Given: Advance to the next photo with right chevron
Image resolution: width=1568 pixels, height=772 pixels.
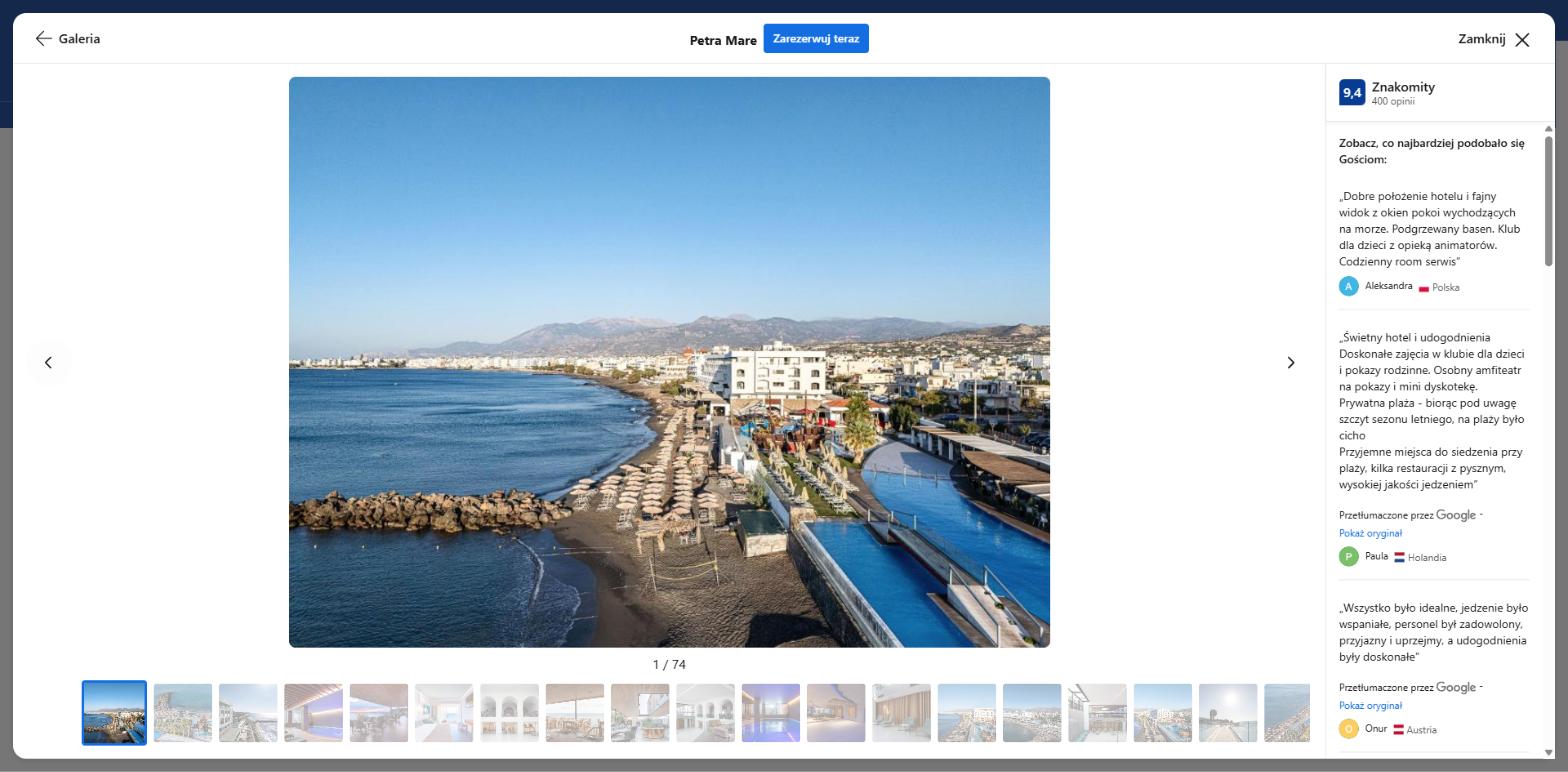Looking at the screenshot, I should [1290, 362].
